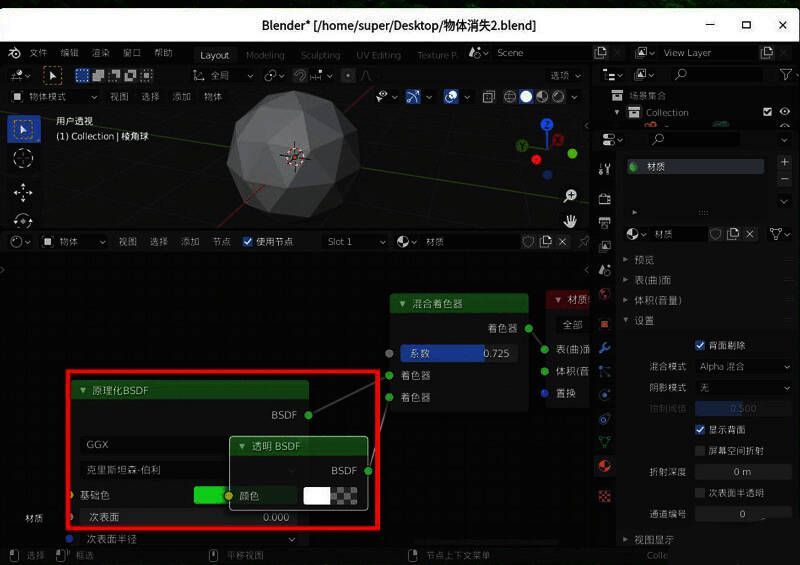
Task: Open the Edit menu
Action: pyautogui.click(x=69, y=53)
